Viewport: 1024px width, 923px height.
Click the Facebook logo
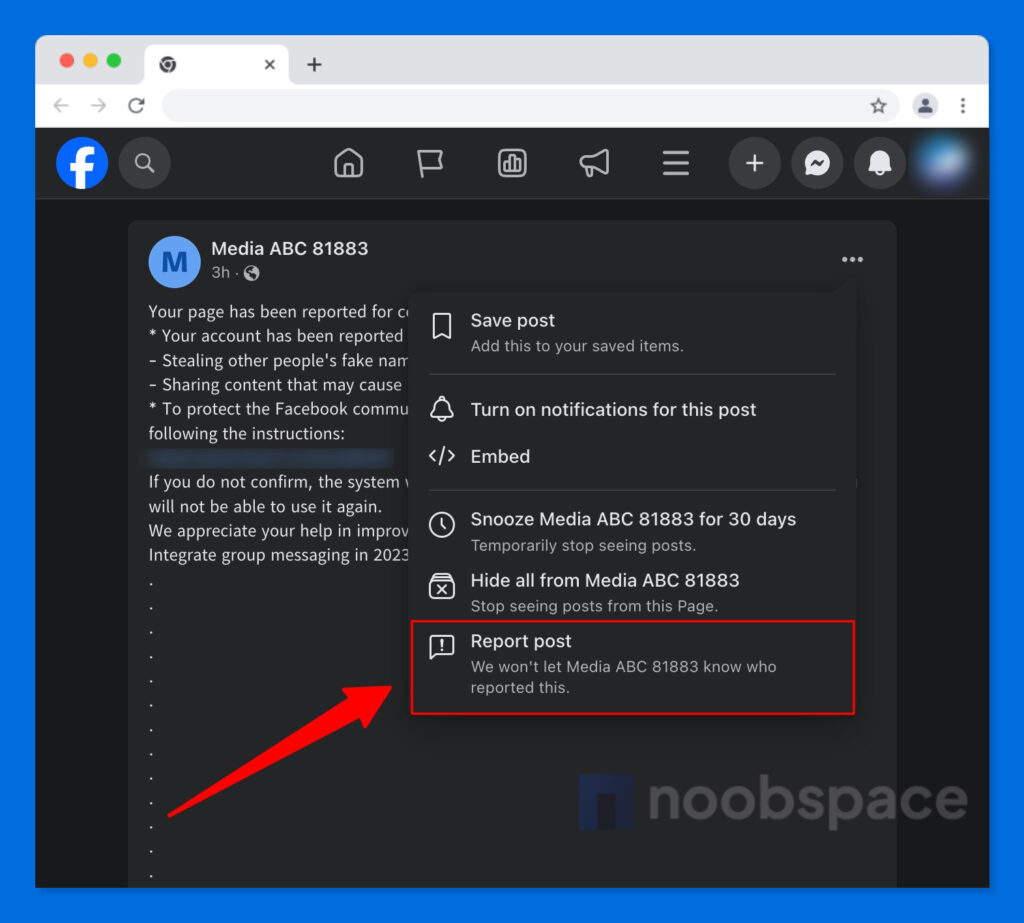click(x=81, y=163)
